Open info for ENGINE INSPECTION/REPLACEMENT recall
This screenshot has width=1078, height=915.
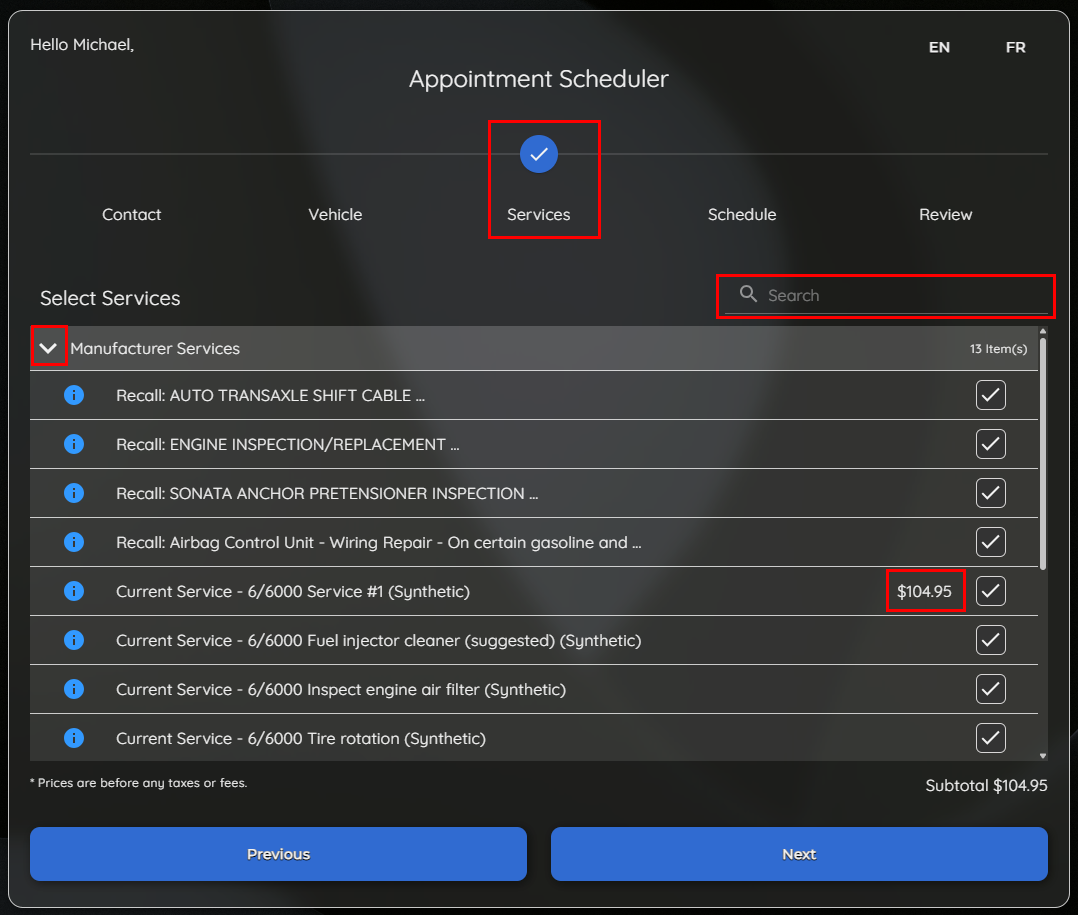click(74, 444)
